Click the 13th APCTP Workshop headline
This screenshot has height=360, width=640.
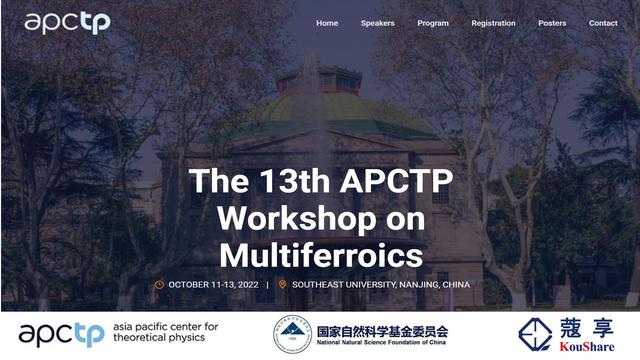321,218
